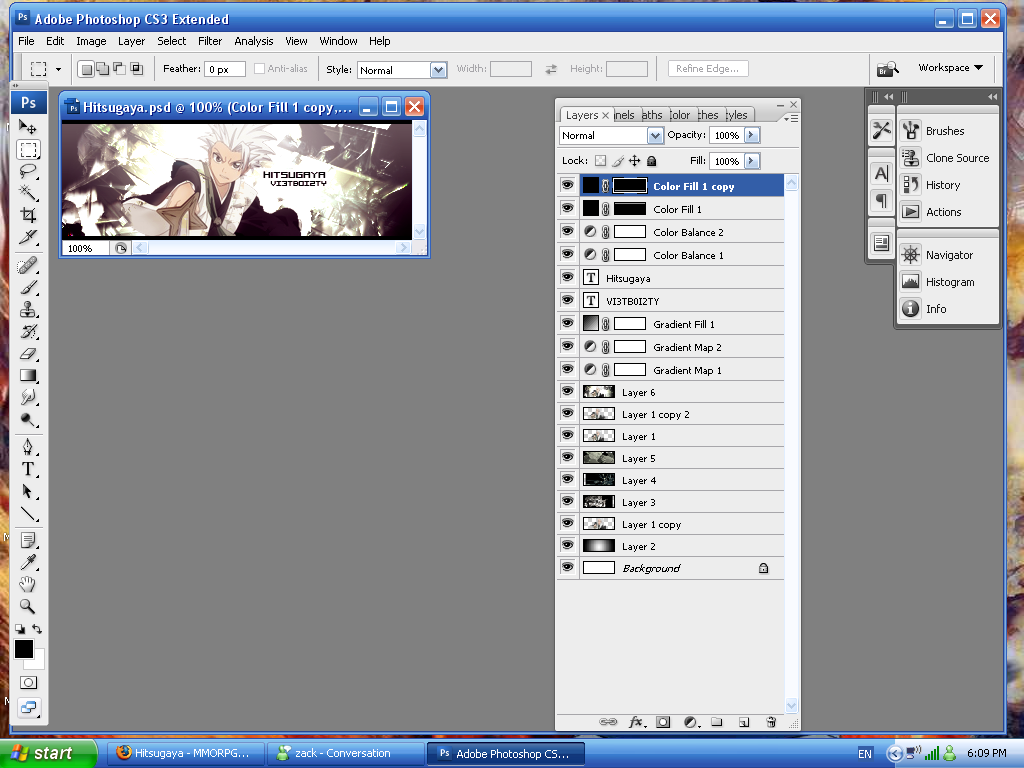This screenshot has height=768, width=1024.
Task: Open the Window menu
Action: (x=338, y=41)
